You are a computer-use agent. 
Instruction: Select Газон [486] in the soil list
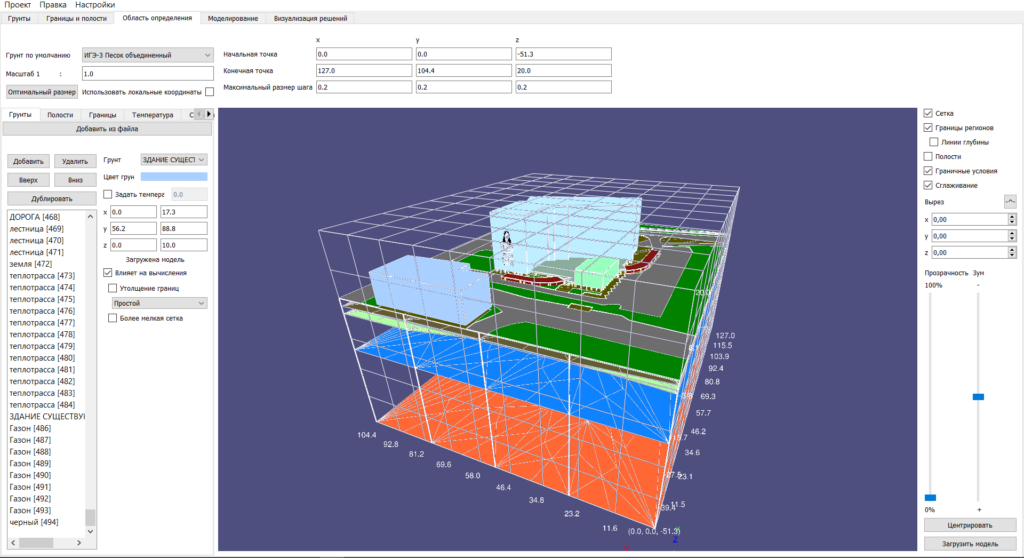click(30, 428)
